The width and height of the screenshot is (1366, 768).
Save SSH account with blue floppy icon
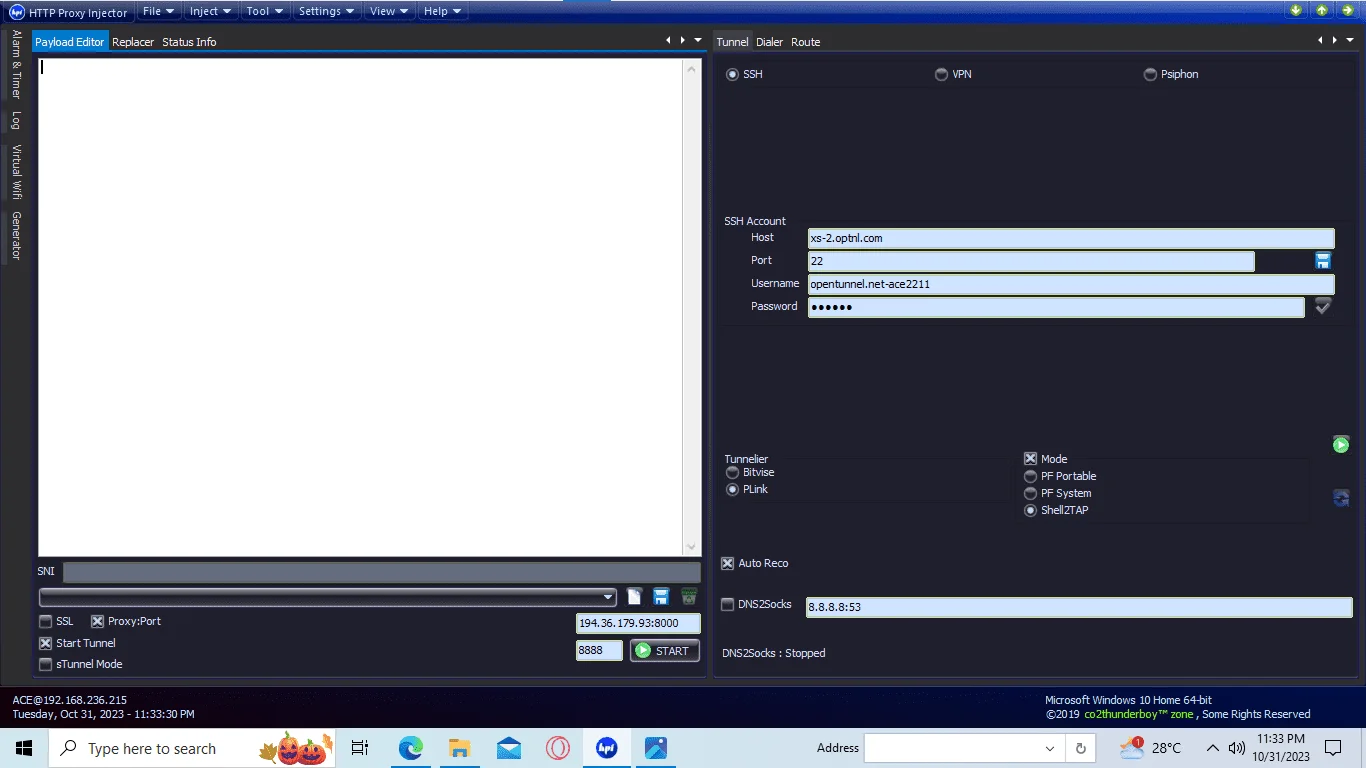[1323, 261]
